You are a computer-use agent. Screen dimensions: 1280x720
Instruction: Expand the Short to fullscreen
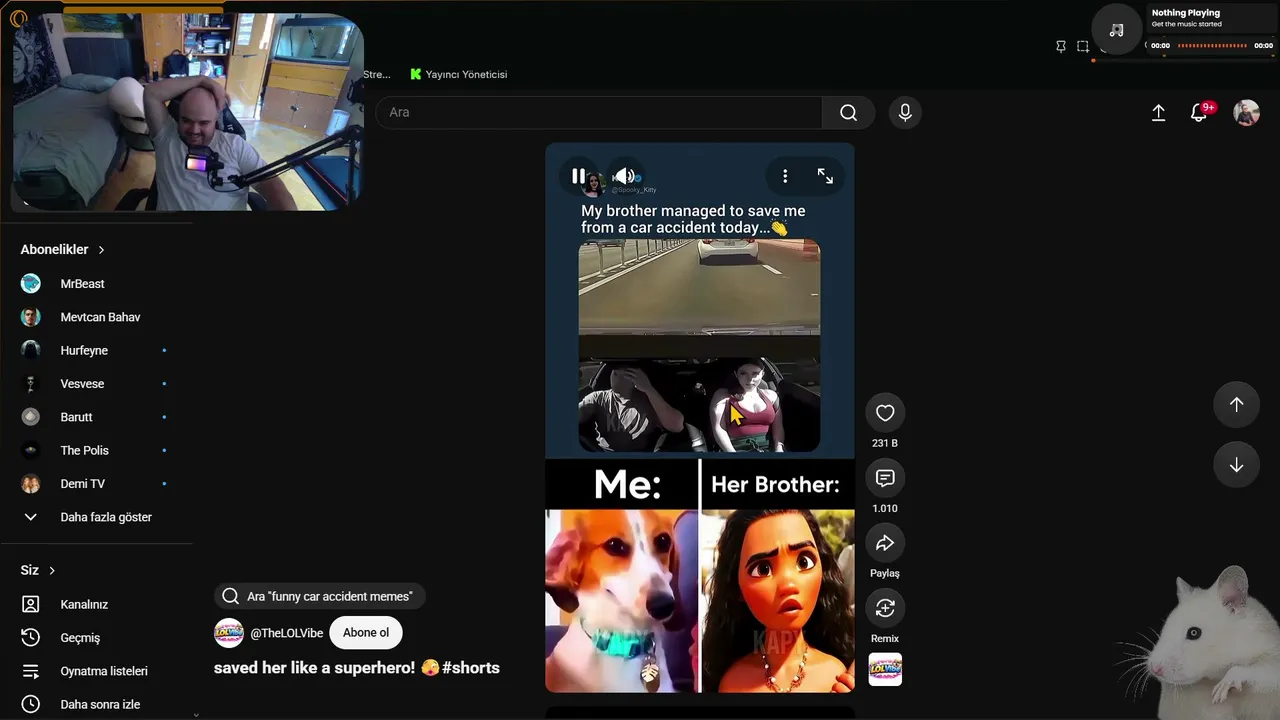point(825,176)
